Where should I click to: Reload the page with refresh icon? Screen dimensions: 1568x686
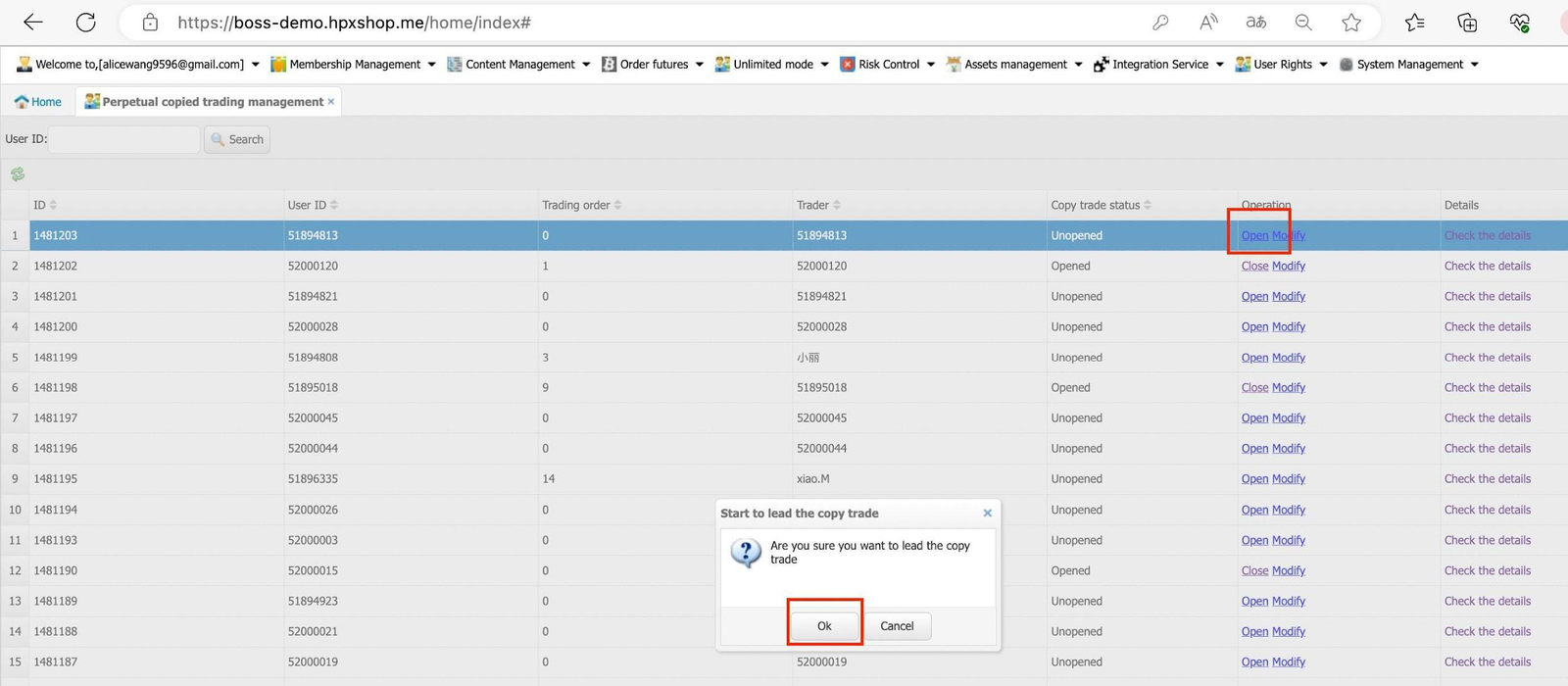(86, 23)
